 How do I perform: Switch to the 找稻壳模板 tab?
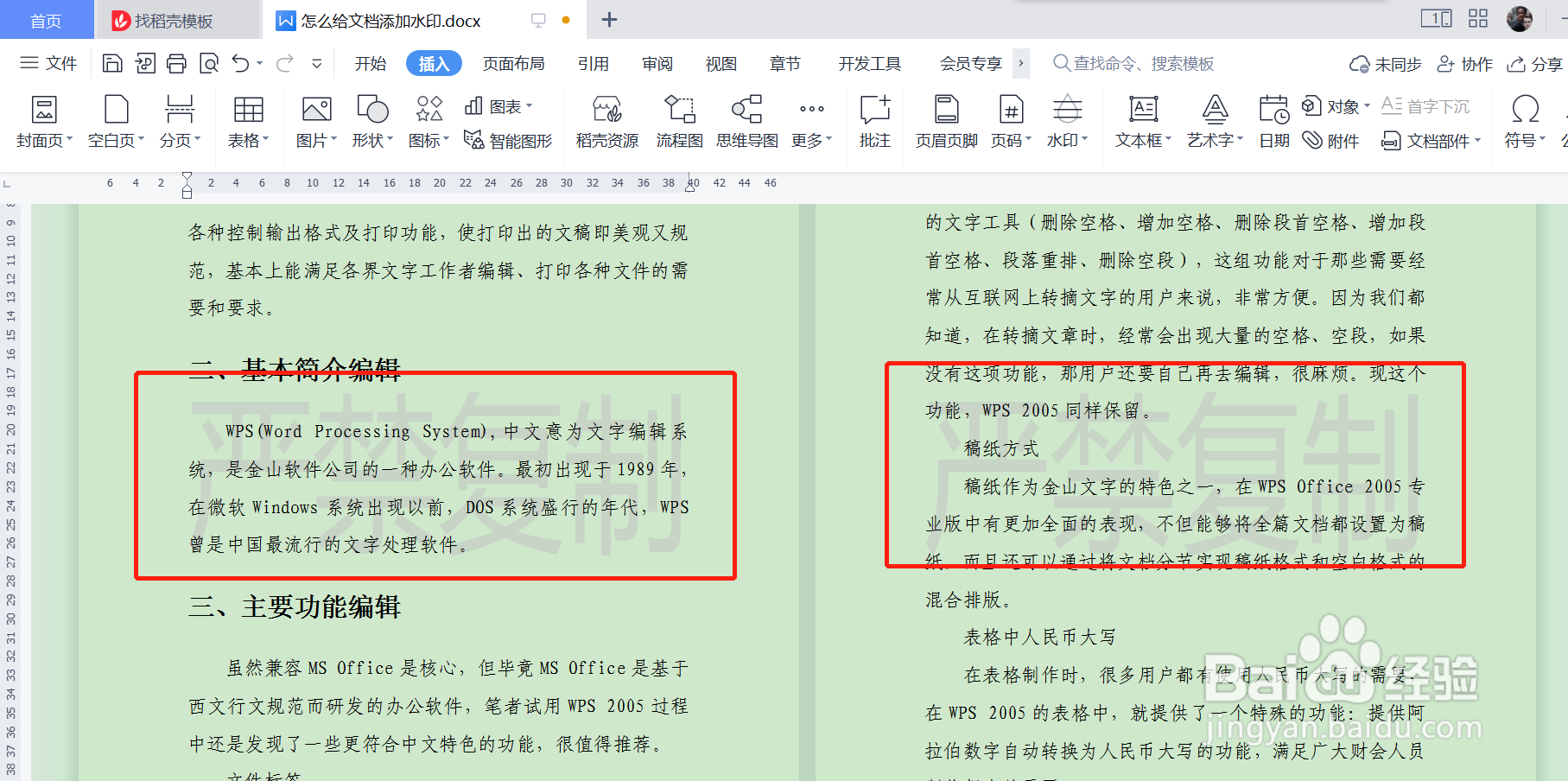click(x=176, y=20)
